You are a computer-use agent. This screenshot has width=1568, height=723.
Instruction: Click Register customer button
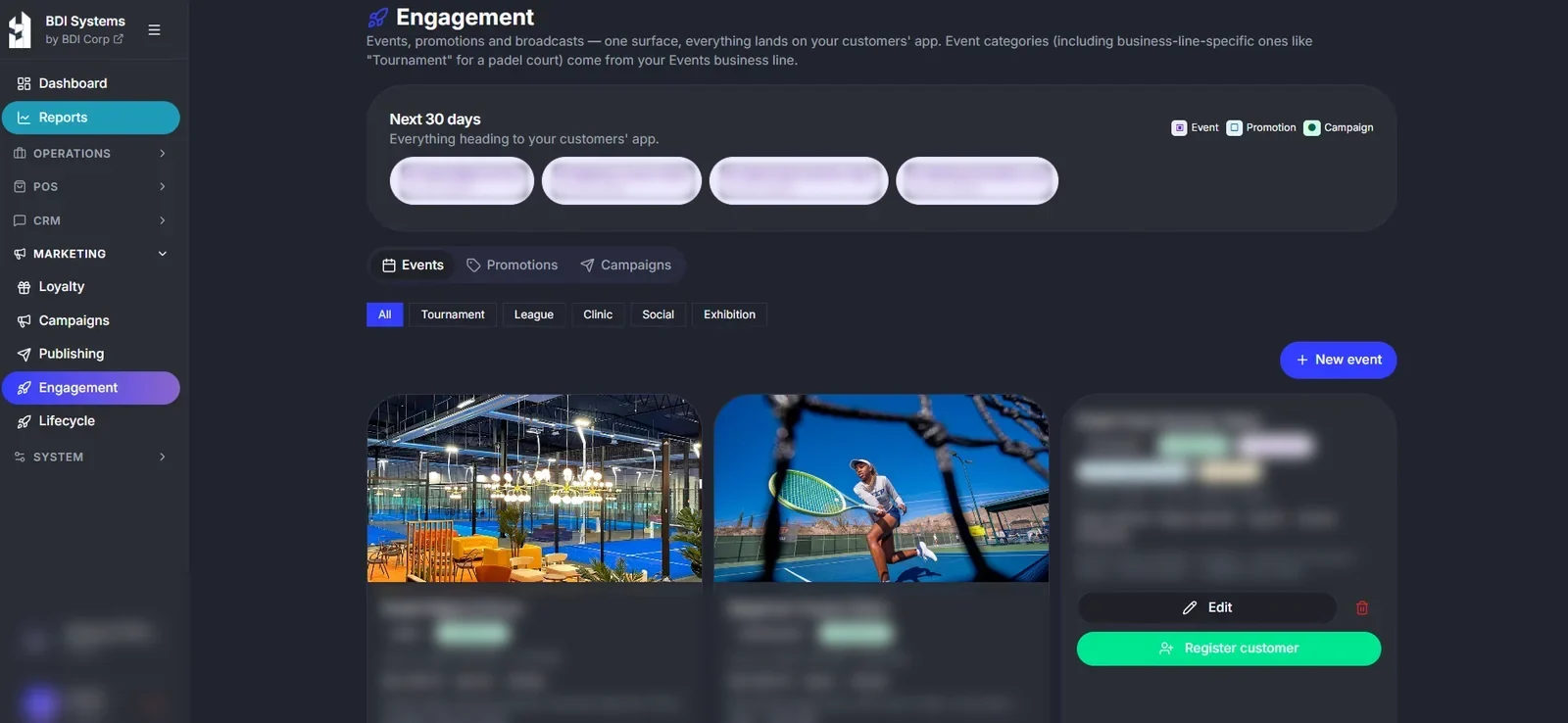[x=1229, y=649]
